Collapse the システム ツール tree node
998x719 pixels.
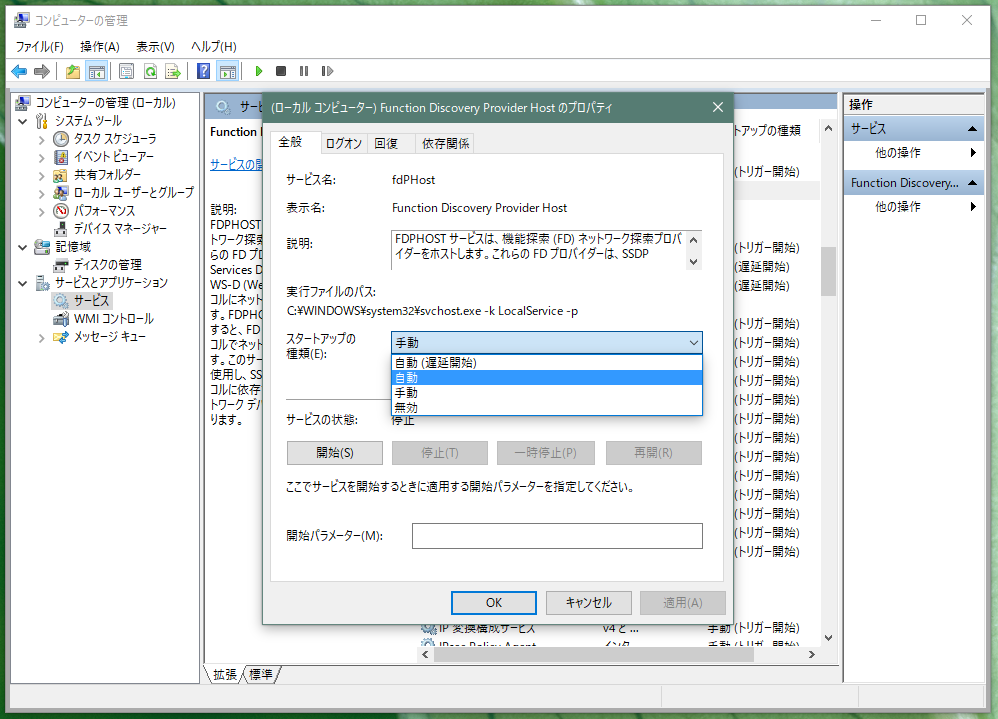24,120
